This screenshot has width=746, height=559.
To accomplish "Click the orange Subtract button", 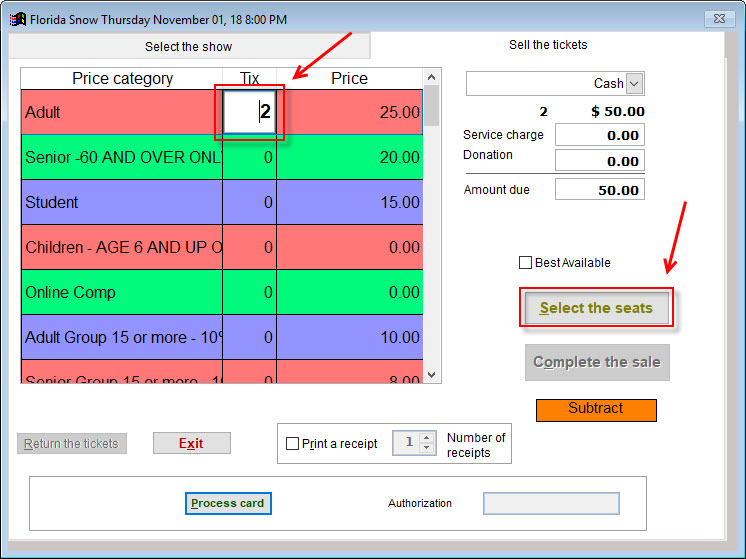I will tap(596, 410).
